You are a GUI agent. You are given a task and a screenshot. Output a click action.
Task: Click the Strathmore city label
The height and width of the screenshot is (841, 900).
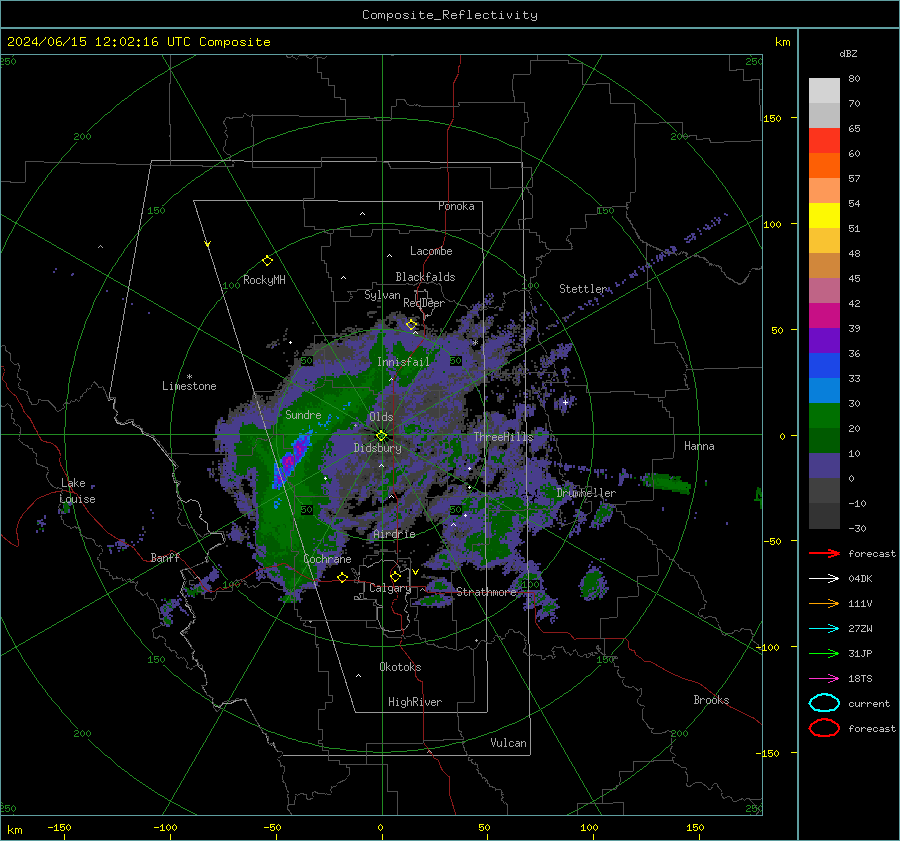click(486, 592)
